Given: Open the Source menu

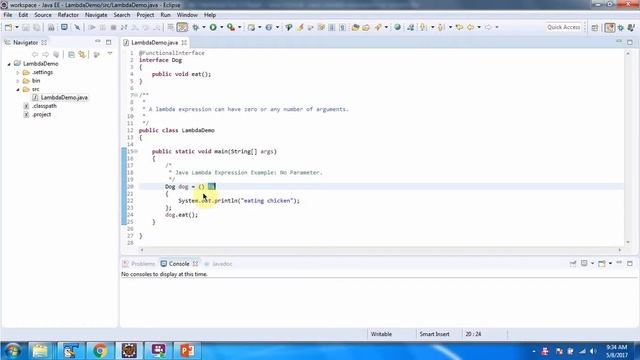Looking at the screenshot, I should [x=43, y=15].
